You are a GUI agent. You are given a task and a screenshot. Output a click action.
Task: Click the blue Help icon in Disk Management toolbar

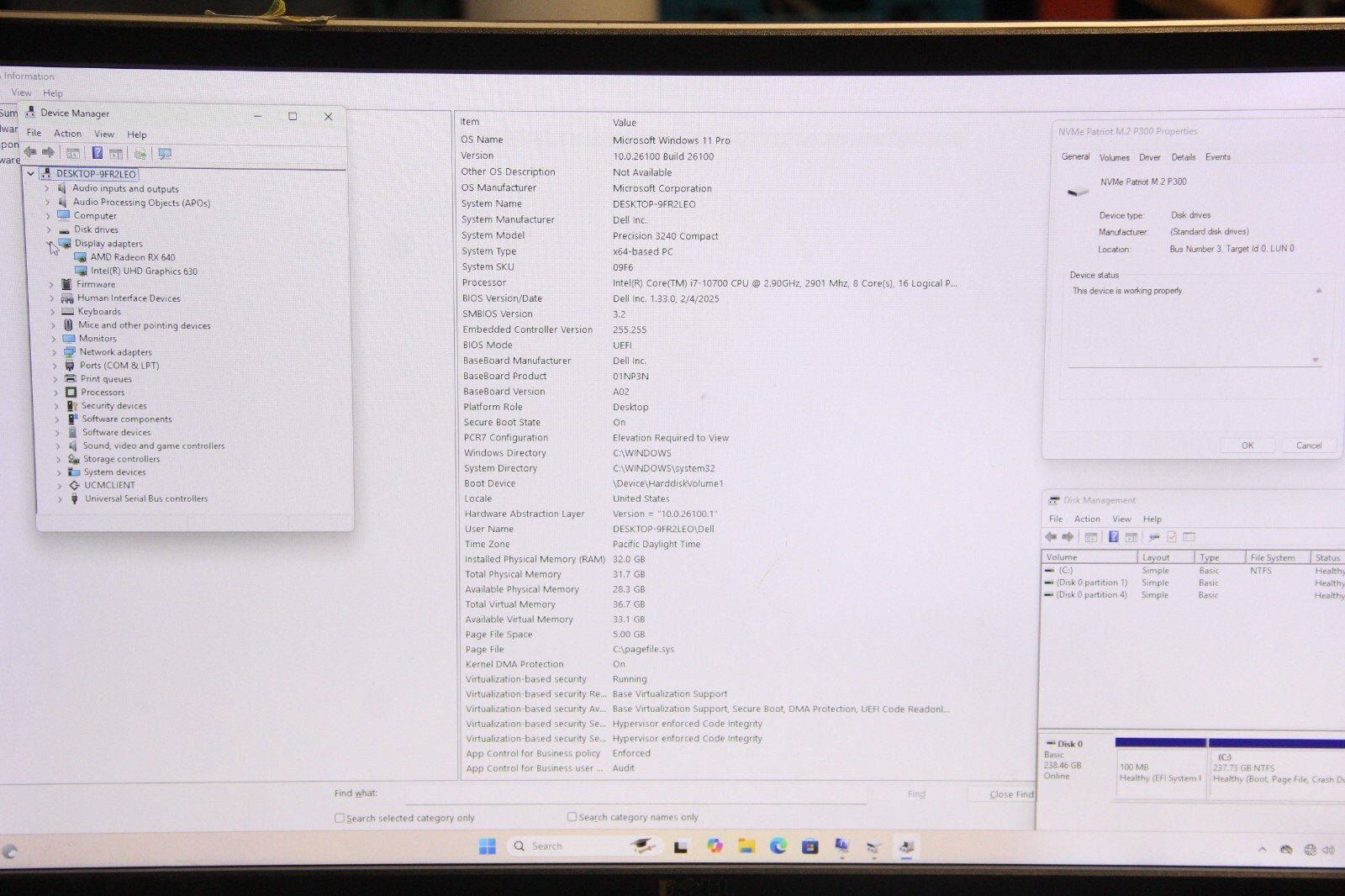[1113, 536]
